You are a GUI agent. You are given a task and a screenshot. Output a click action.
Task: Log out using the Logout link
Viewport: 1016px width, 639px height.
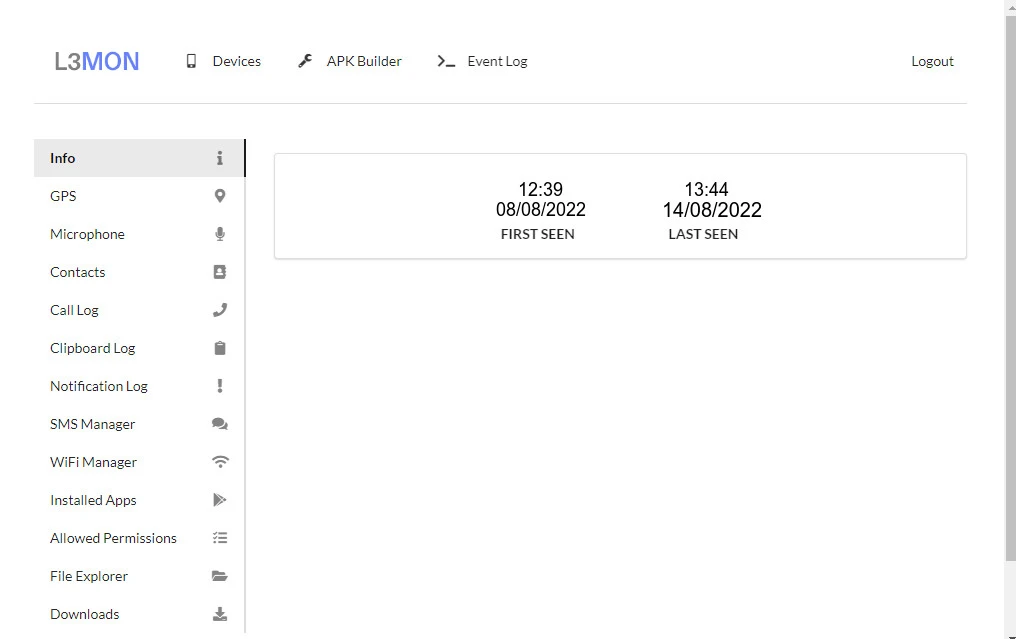coord(932,61)
